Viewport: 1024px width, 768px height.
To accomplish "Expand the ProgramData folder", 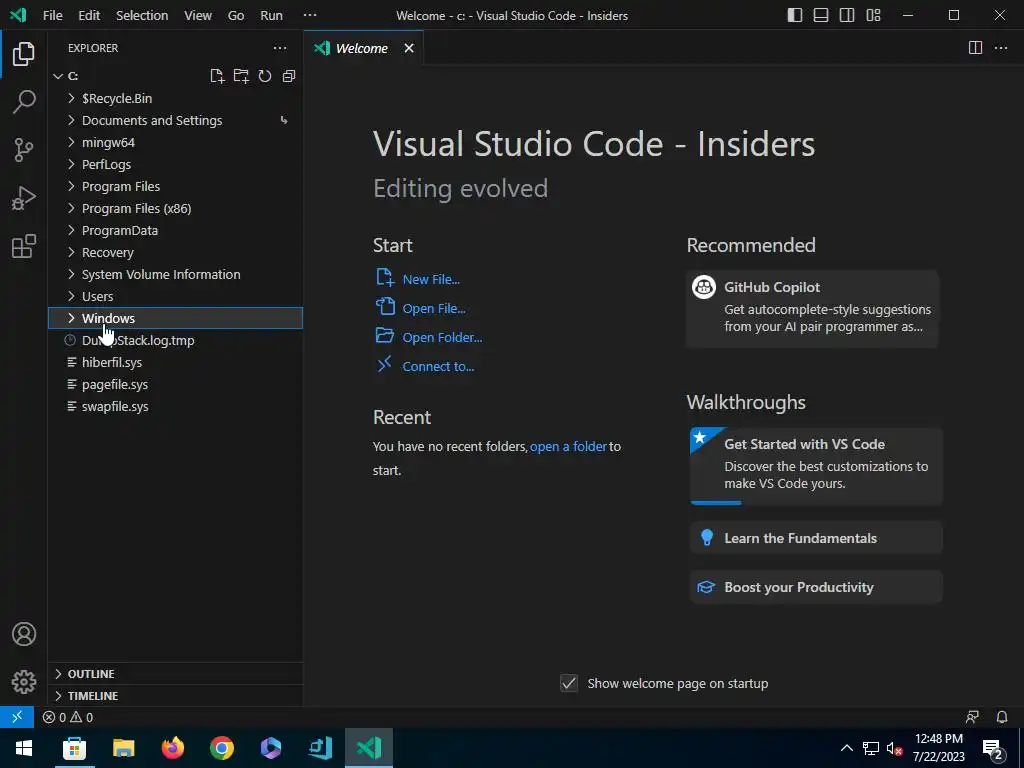I will (x=175, y=231).
